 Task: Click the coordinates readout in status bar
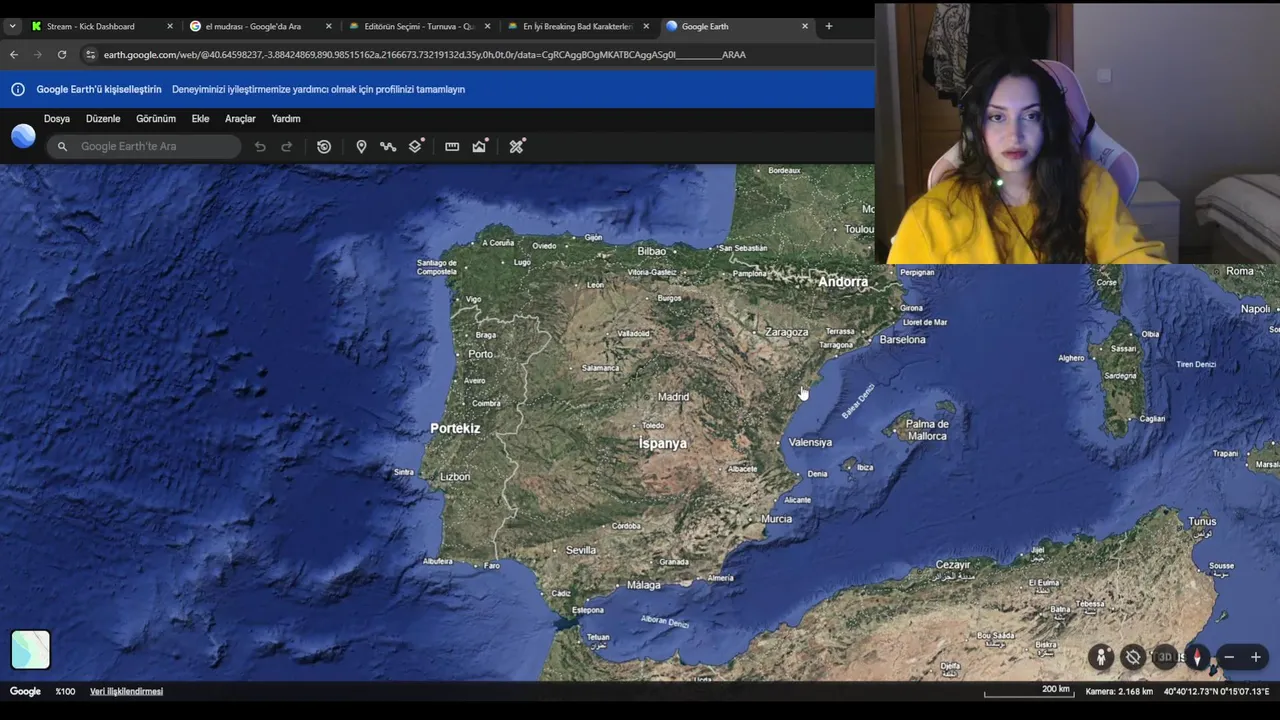tap(1216, 691)
